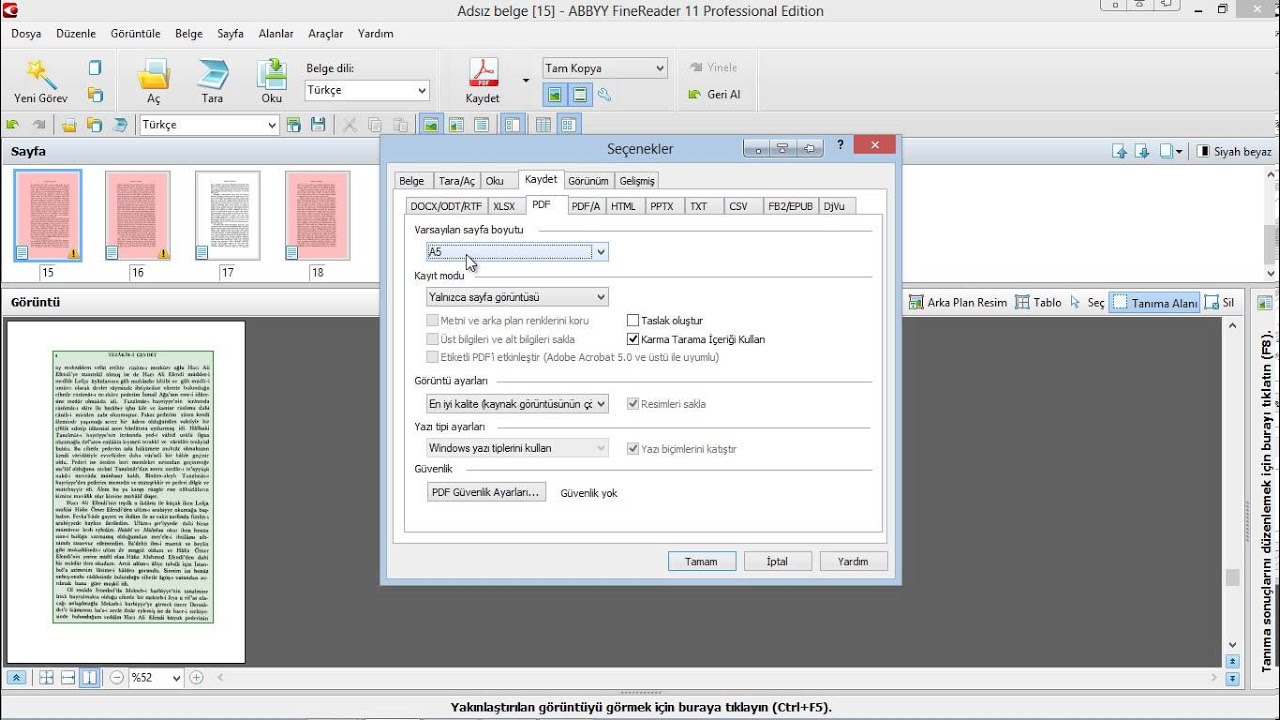The width and height of the screenshot is (1280, 720).
Task: Click the help question mark in Seçenekler title
Action: point(839,146)
